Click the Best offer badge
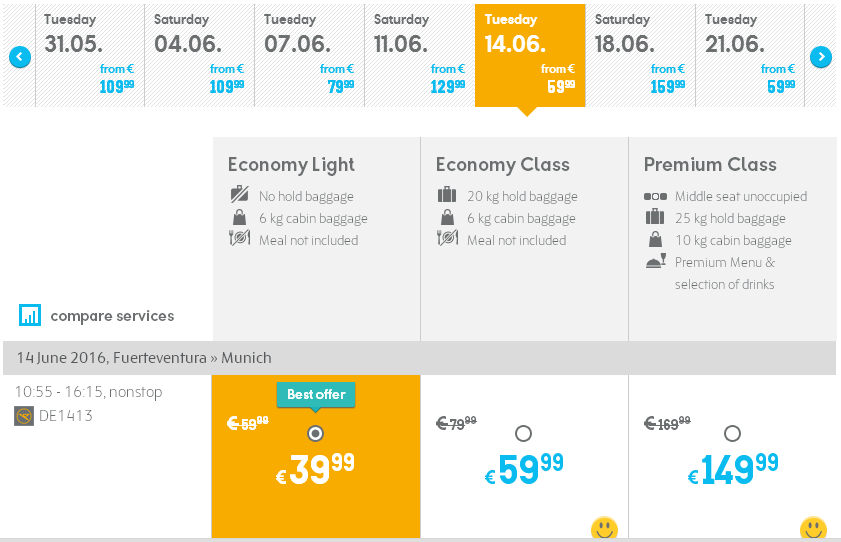 (x=316, y=395)
